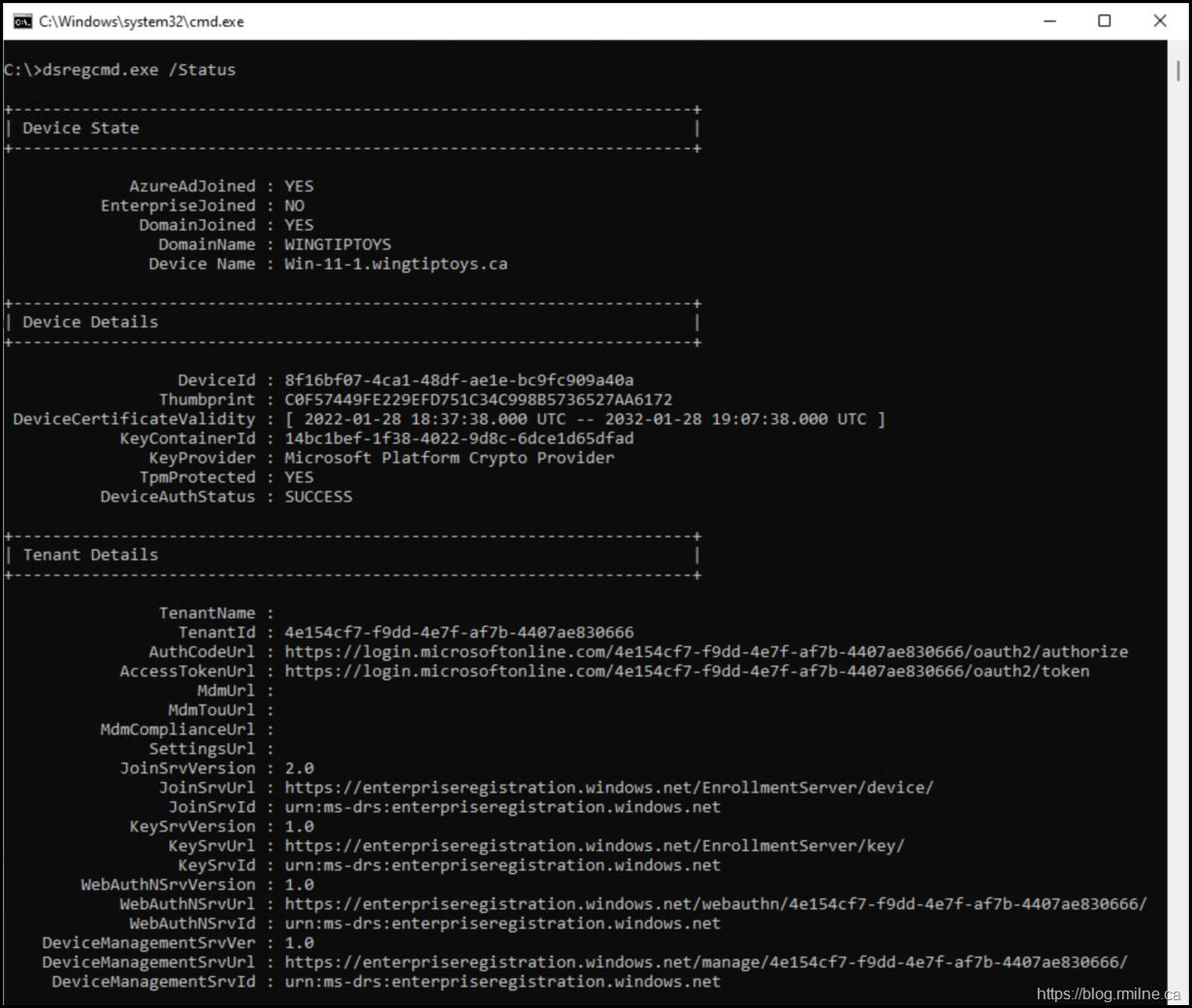The width and height of the screenshot is (1192, 1008).
Task: Click the AuthCodeUrl oauth2/authorize URL
Action: pos(706,652)
